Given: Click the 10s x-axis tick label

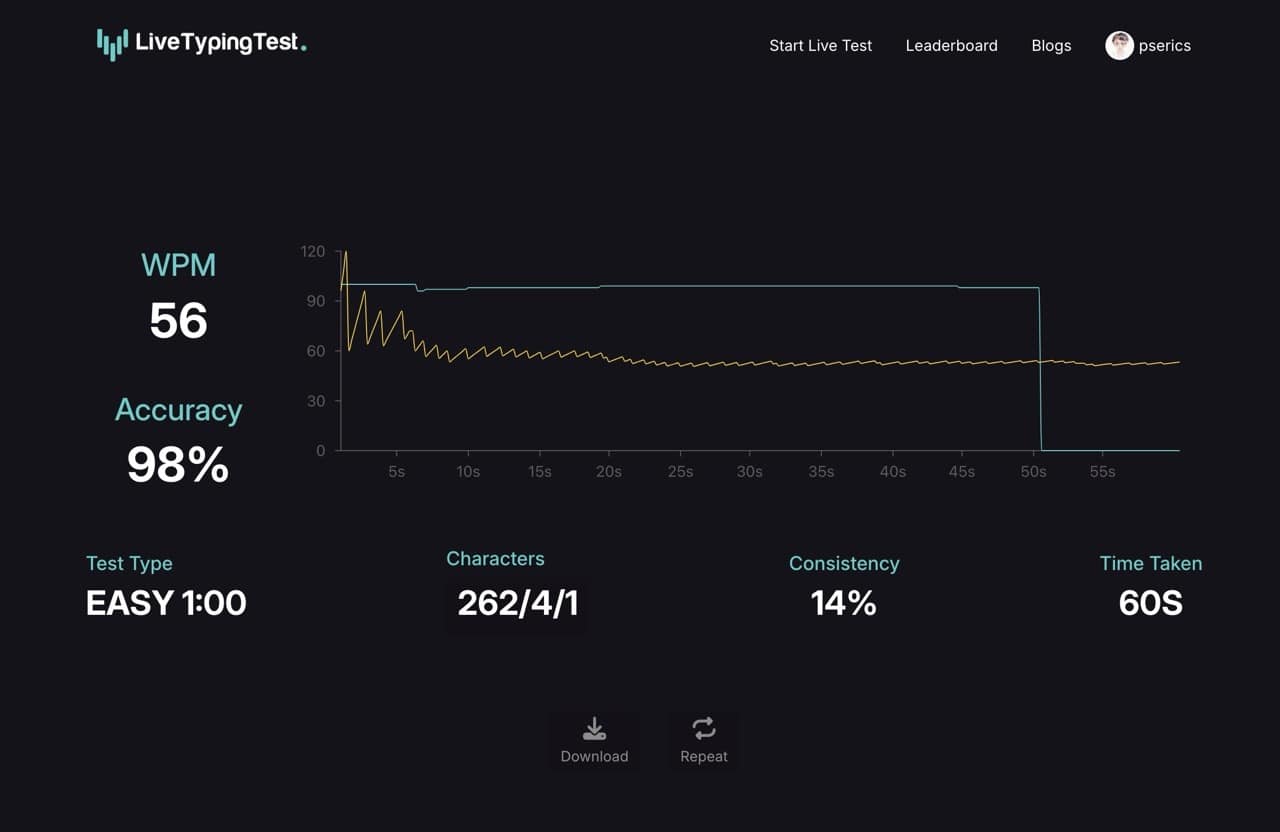Looking at the screenshot, I should point(468,472).
